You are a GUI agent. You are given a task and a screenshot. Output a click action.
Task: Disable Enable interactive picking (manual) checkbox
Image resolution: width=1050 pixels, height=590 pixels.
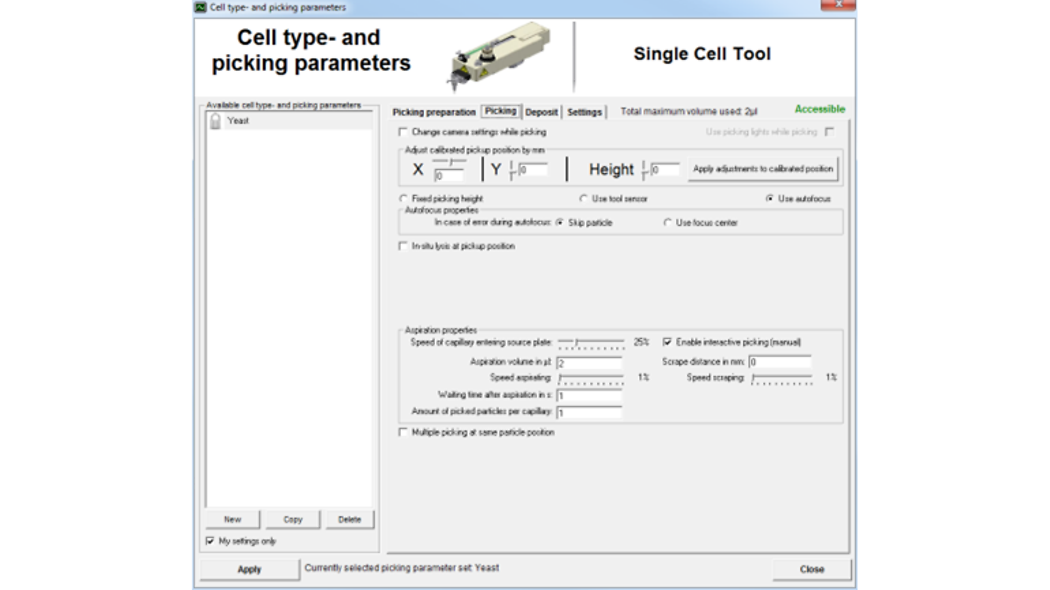click(667, 342)
